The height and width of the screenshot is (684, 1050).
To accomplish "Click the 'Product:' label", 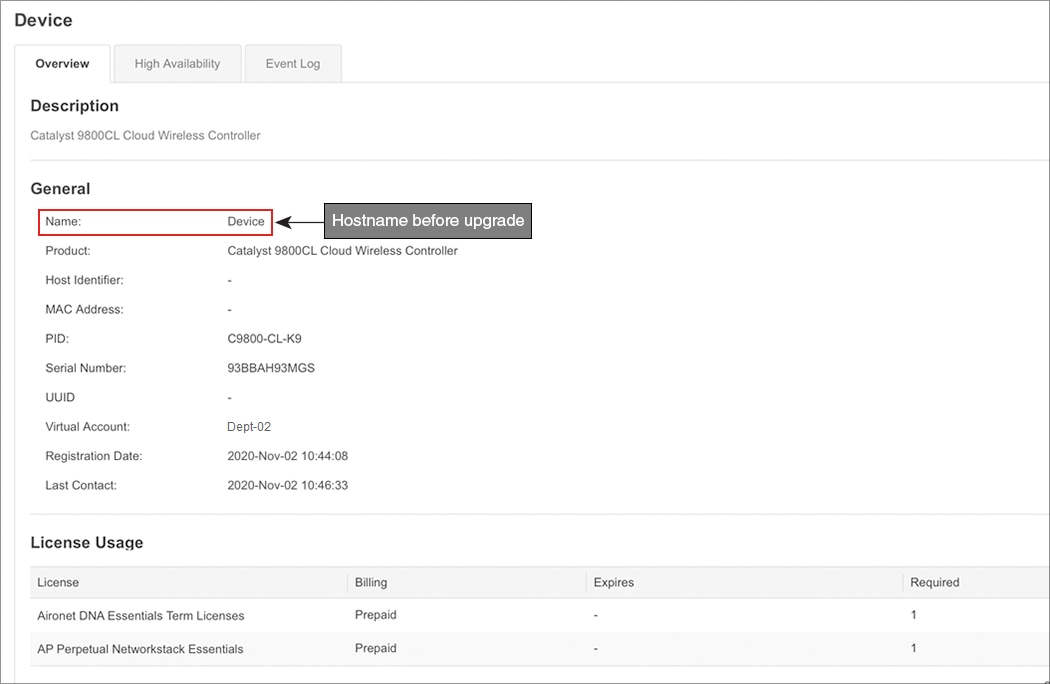I will pos(68,251).
